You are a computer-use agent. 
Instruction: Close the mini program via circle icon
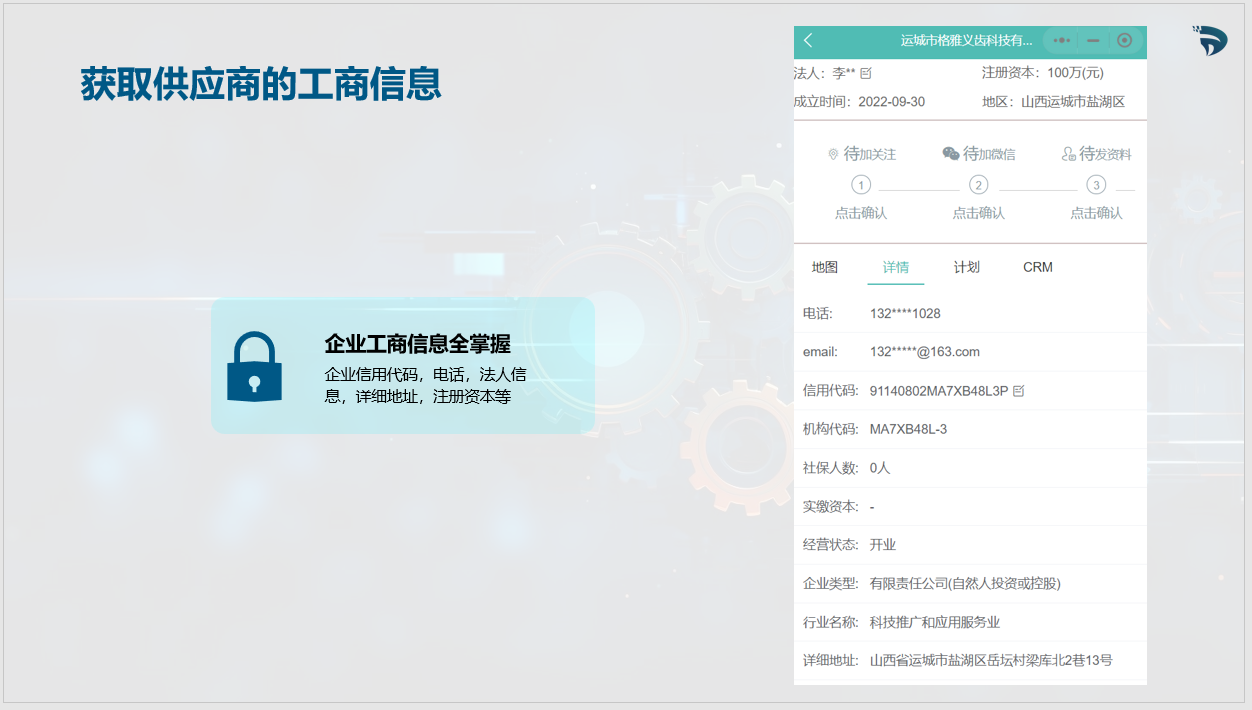pyautogui.click(x=1124, y=41)
